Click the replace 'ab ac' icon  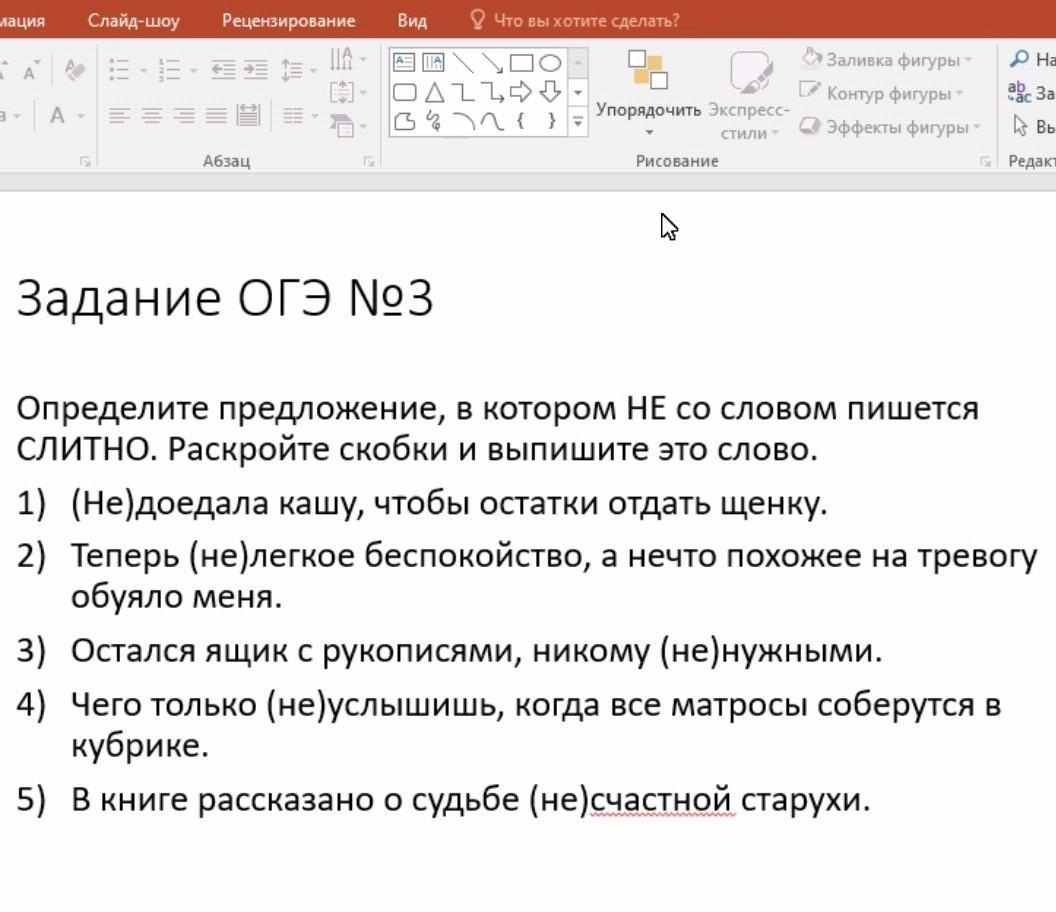click(1020, 92)
